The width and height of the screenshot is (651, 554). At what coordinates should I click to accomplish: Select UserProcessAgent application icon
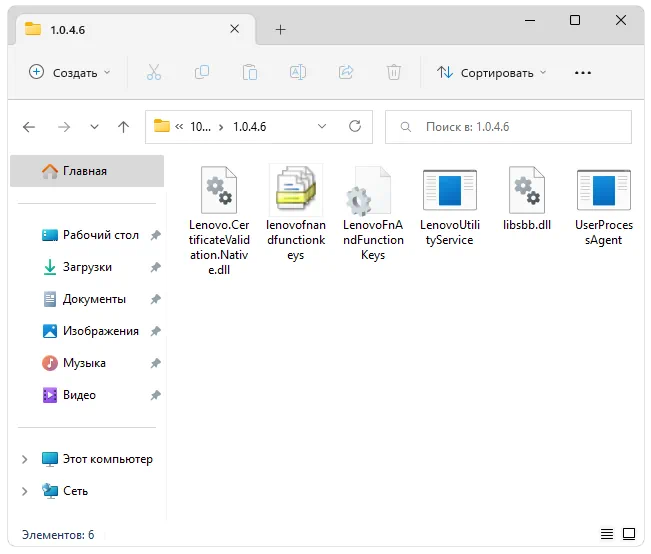(x=604, y=190)
